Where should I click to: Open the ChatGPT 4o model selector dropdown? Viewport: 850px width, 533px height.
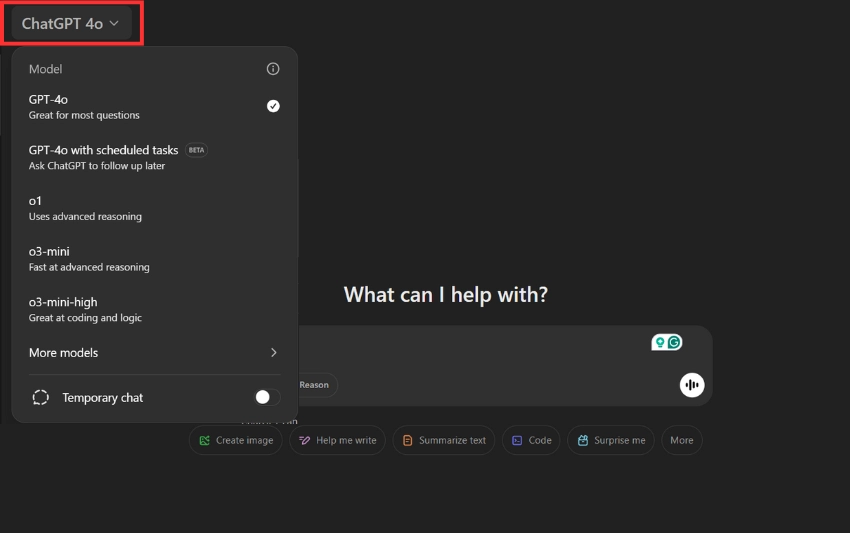click(x=70, y=24)
